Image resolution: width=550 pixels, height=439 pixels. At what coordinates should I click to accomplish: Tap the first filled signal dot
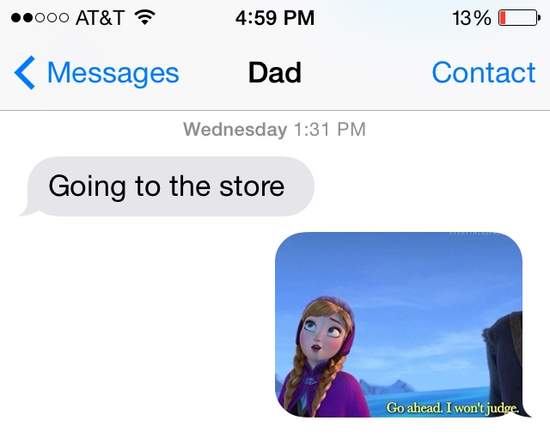16,18
